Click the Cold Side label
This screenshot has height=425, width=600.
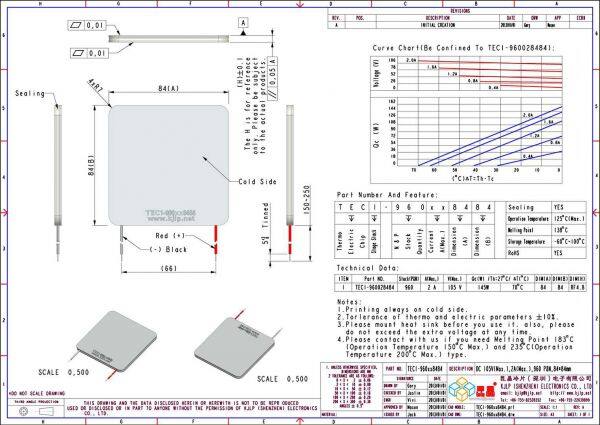259,181
